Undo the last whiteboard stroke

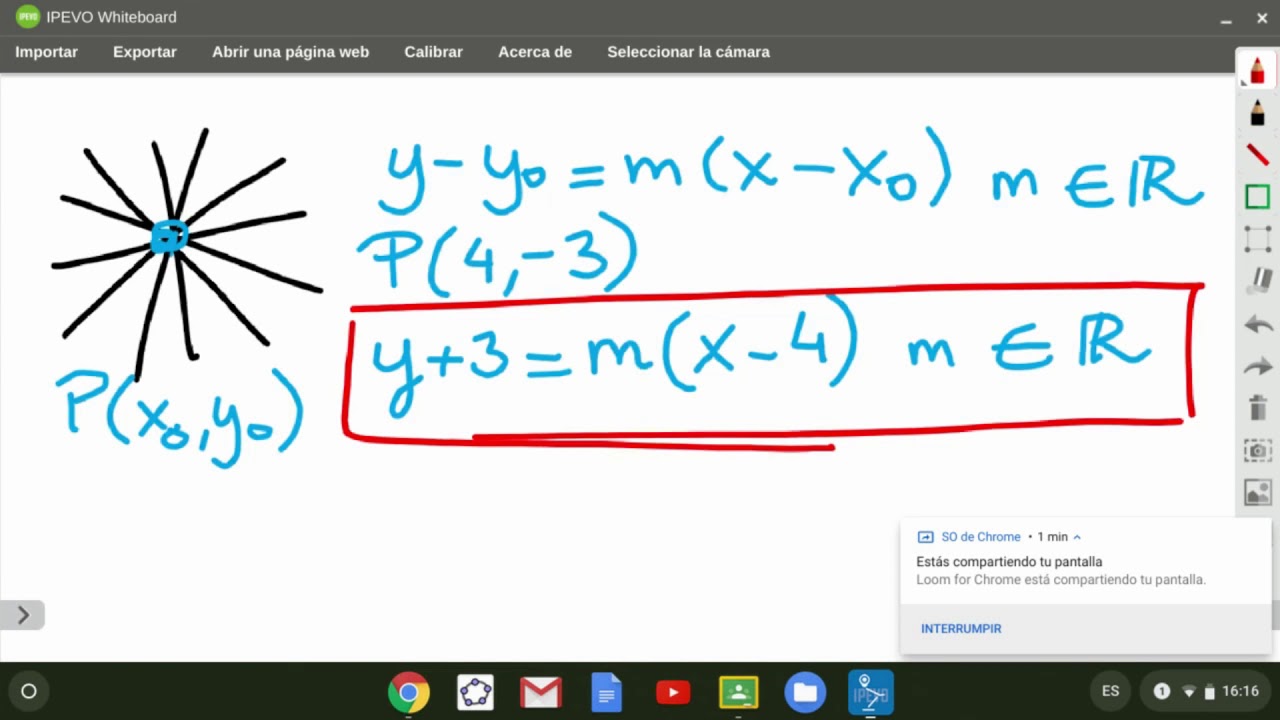[x=1257, y=324]
